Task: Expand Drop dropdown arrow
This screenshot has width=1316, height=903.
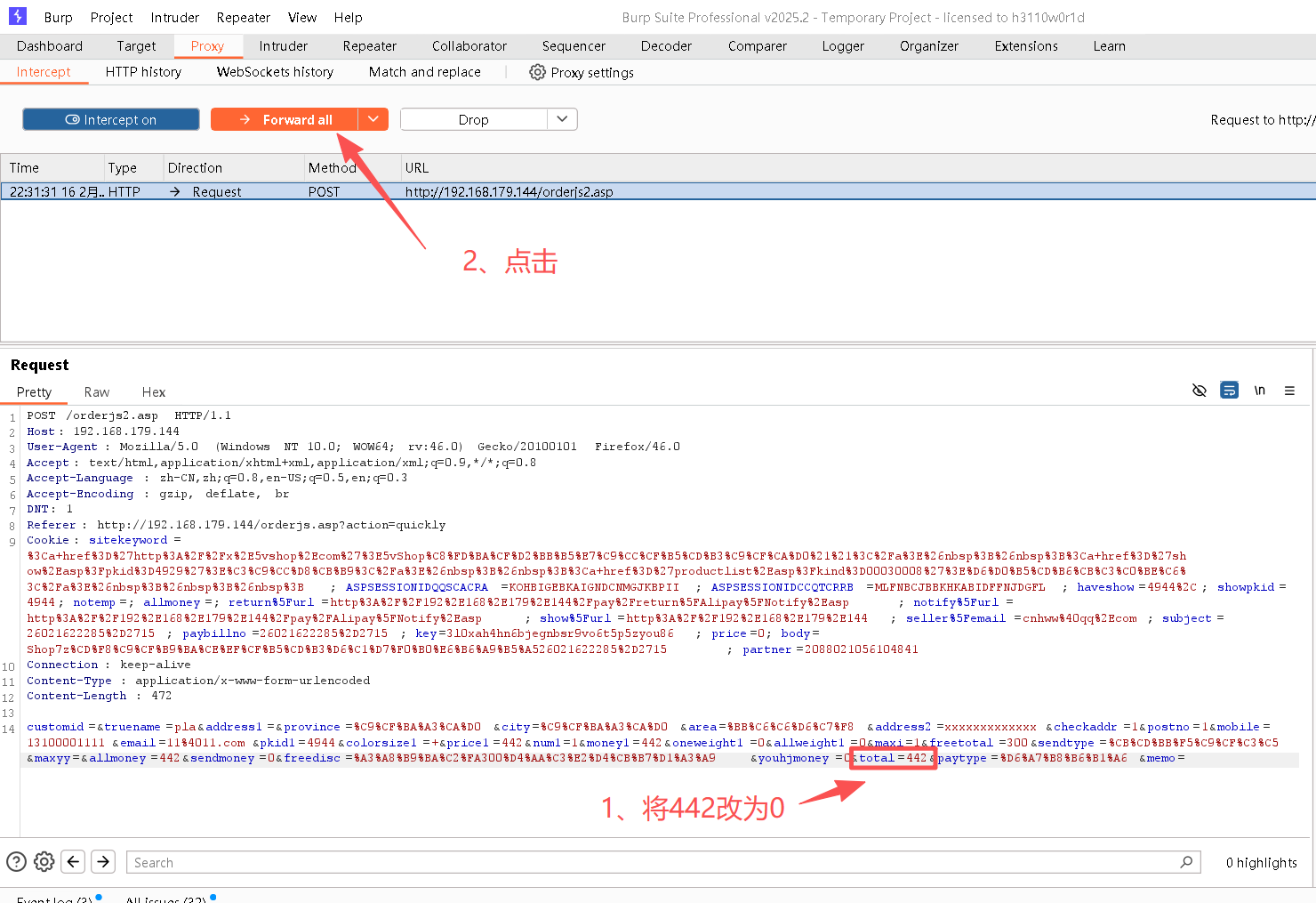Action: pyautogui.click(x=562, y=119)
